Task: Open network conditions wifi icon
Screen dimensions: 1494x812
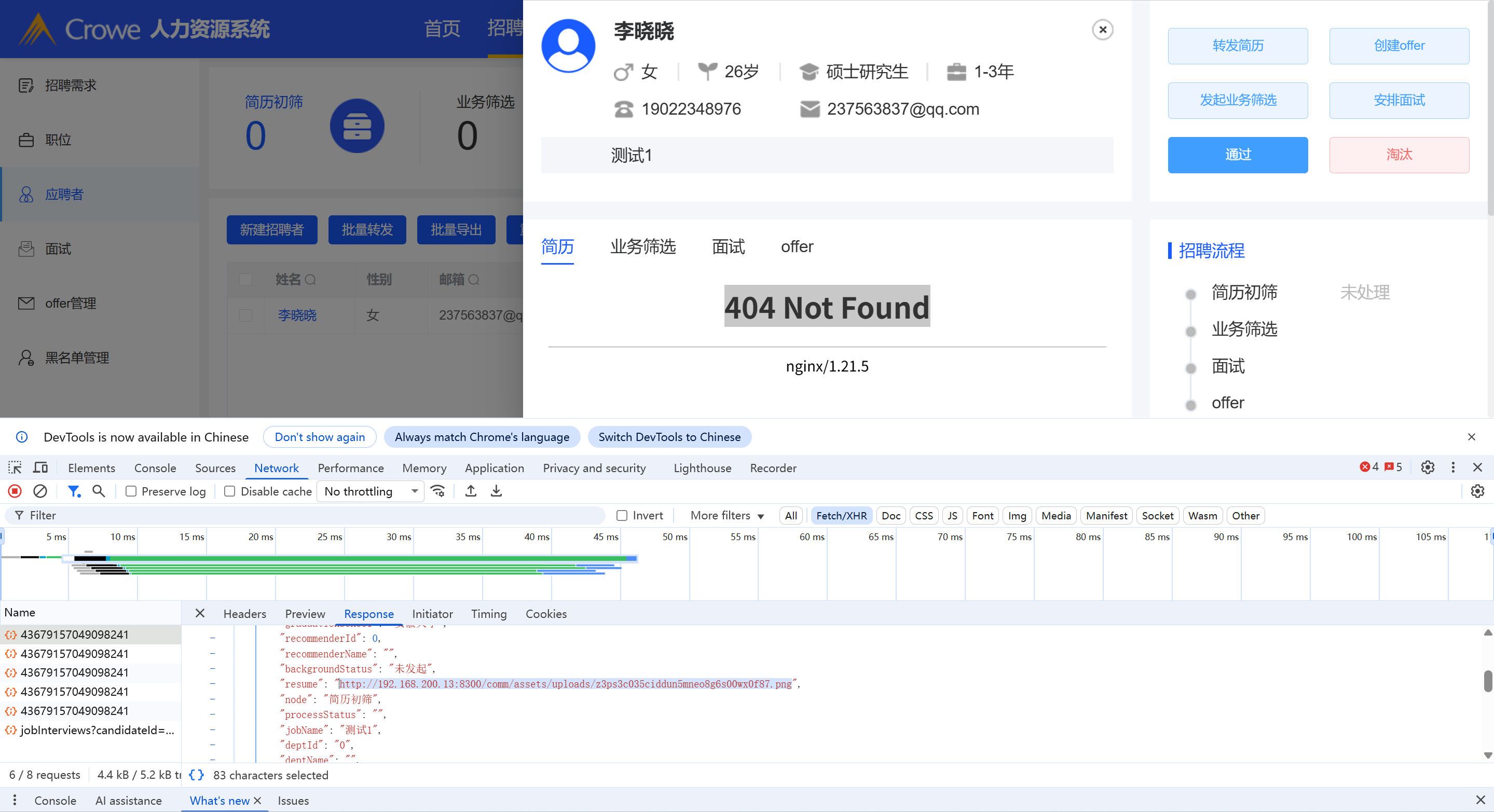Action: 438,491
